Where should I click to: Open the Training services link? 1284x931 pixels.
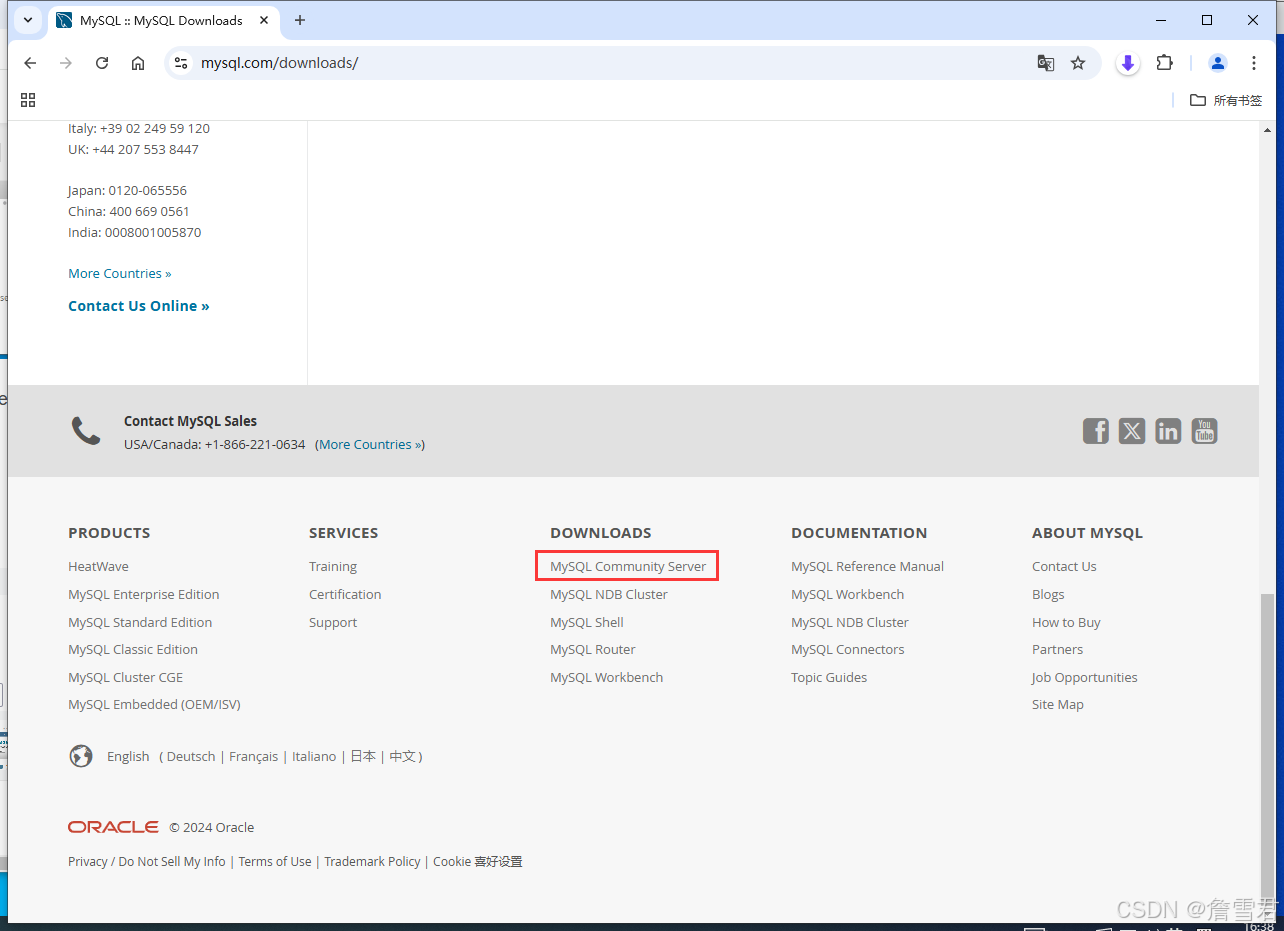pos(333,566)
